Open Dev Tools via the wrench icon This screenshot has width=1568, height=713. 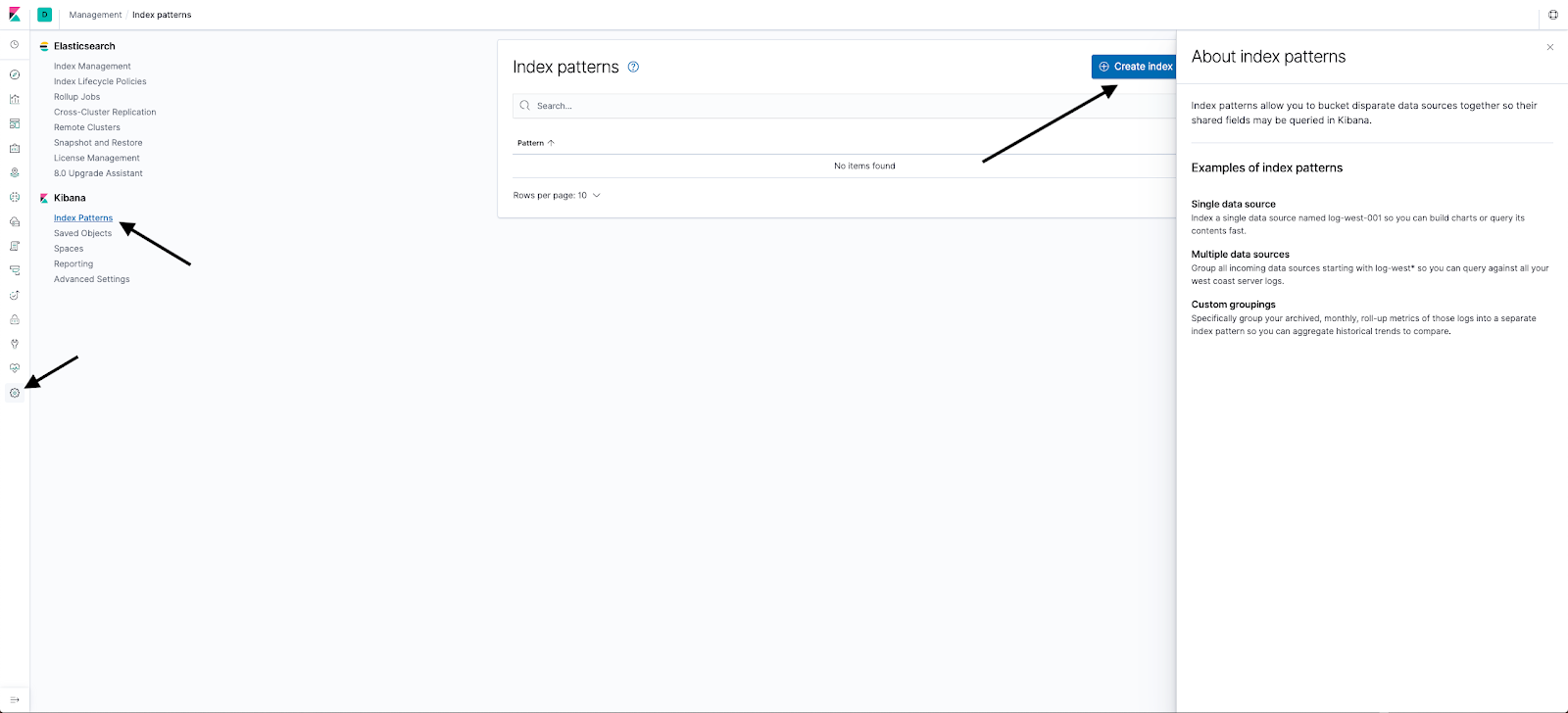[x=15, y=344]
